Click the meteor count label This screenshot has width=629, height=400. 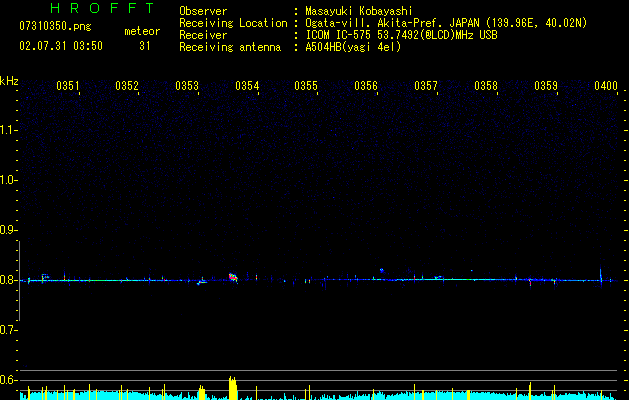pos(142,31)
